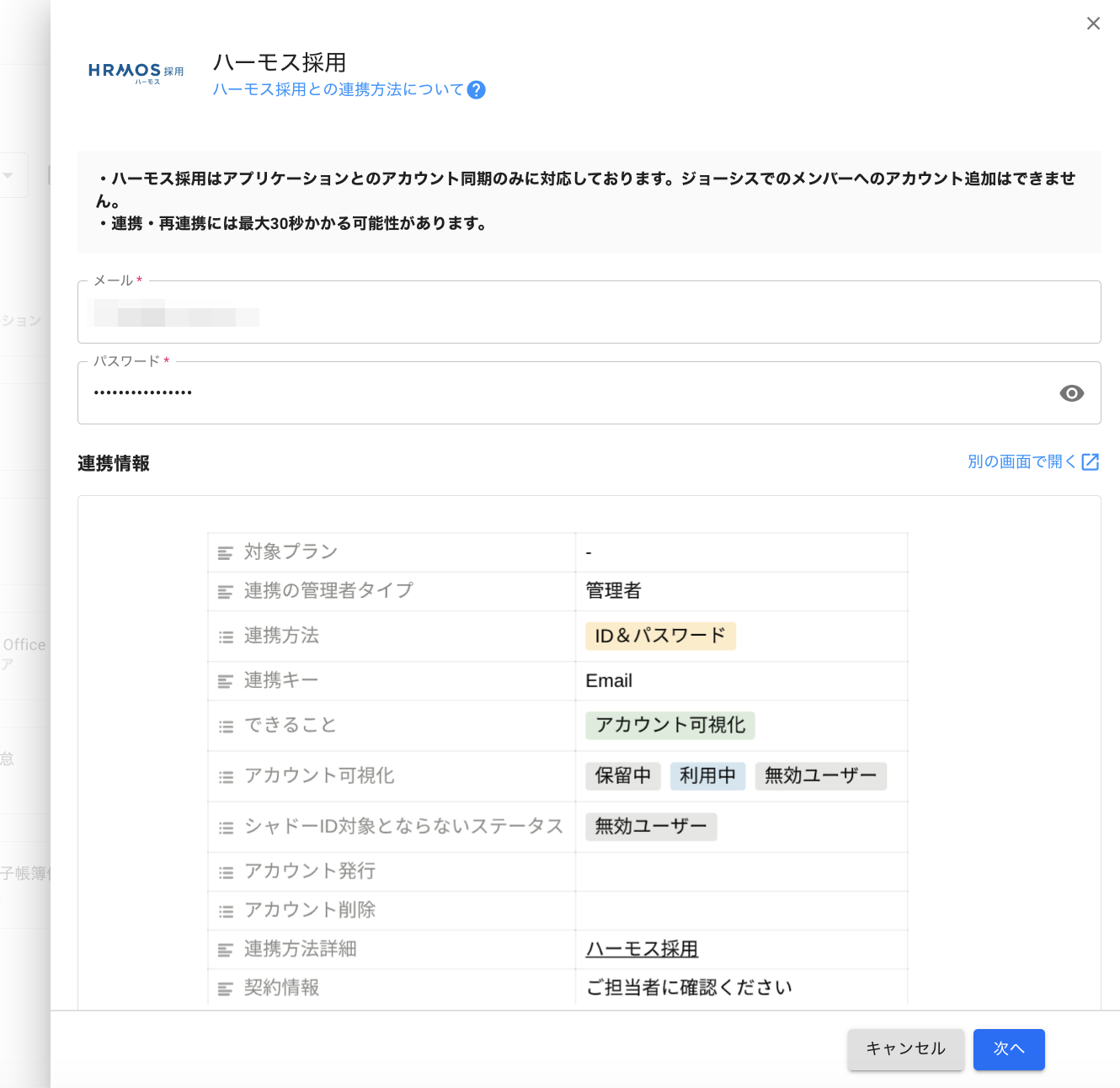
Task: Open ハーモス採用との連携方法について link
Action: tap(338, 89)
